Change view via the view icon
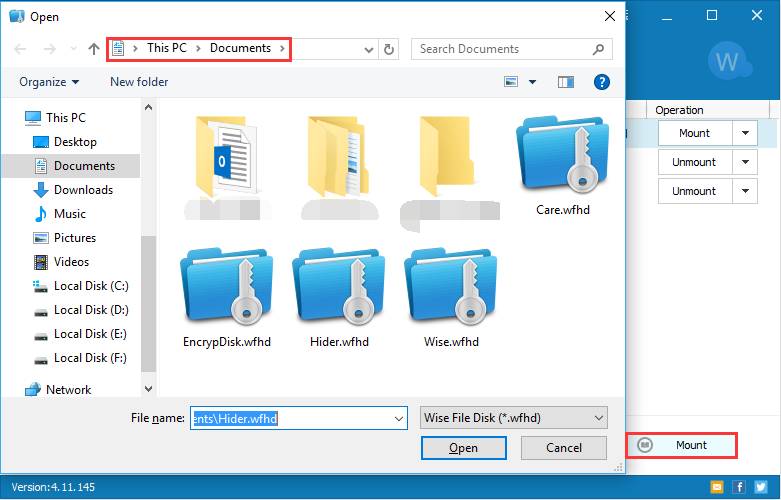This screenshot has height=500, width=781. [x=511, y=82]
